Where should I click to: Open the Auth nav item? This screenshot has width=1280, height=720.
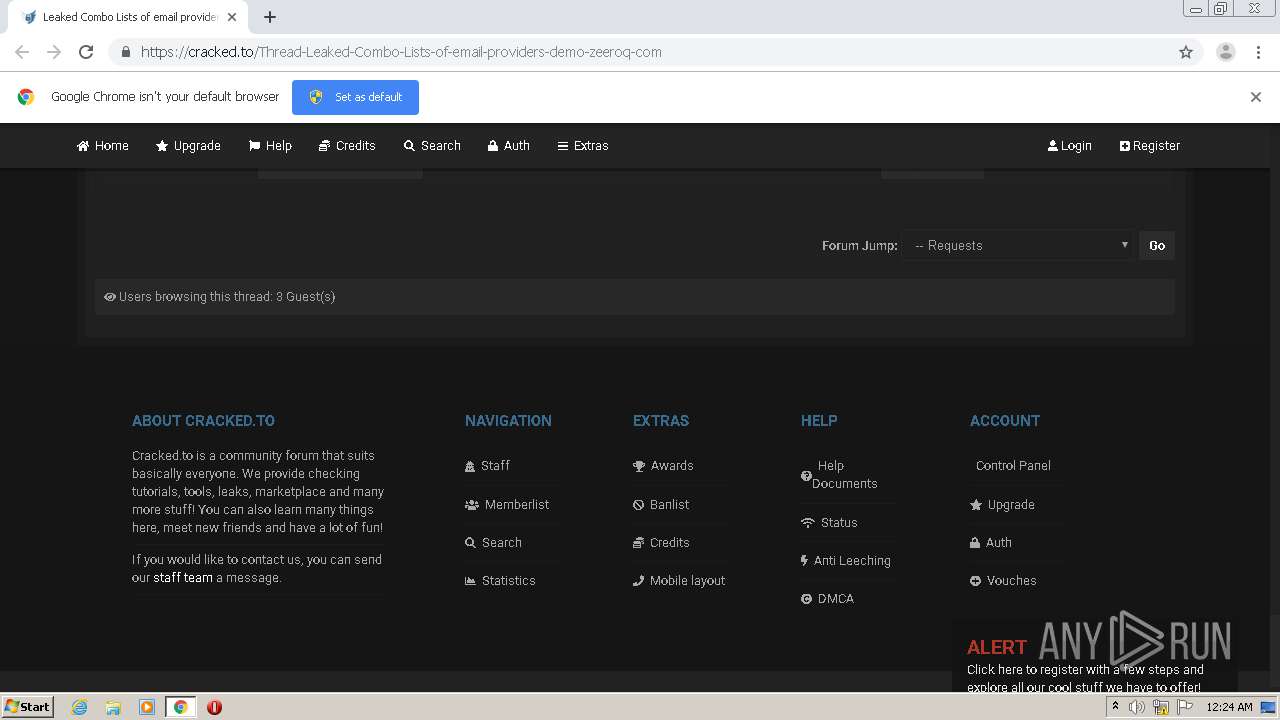point(509,145)
